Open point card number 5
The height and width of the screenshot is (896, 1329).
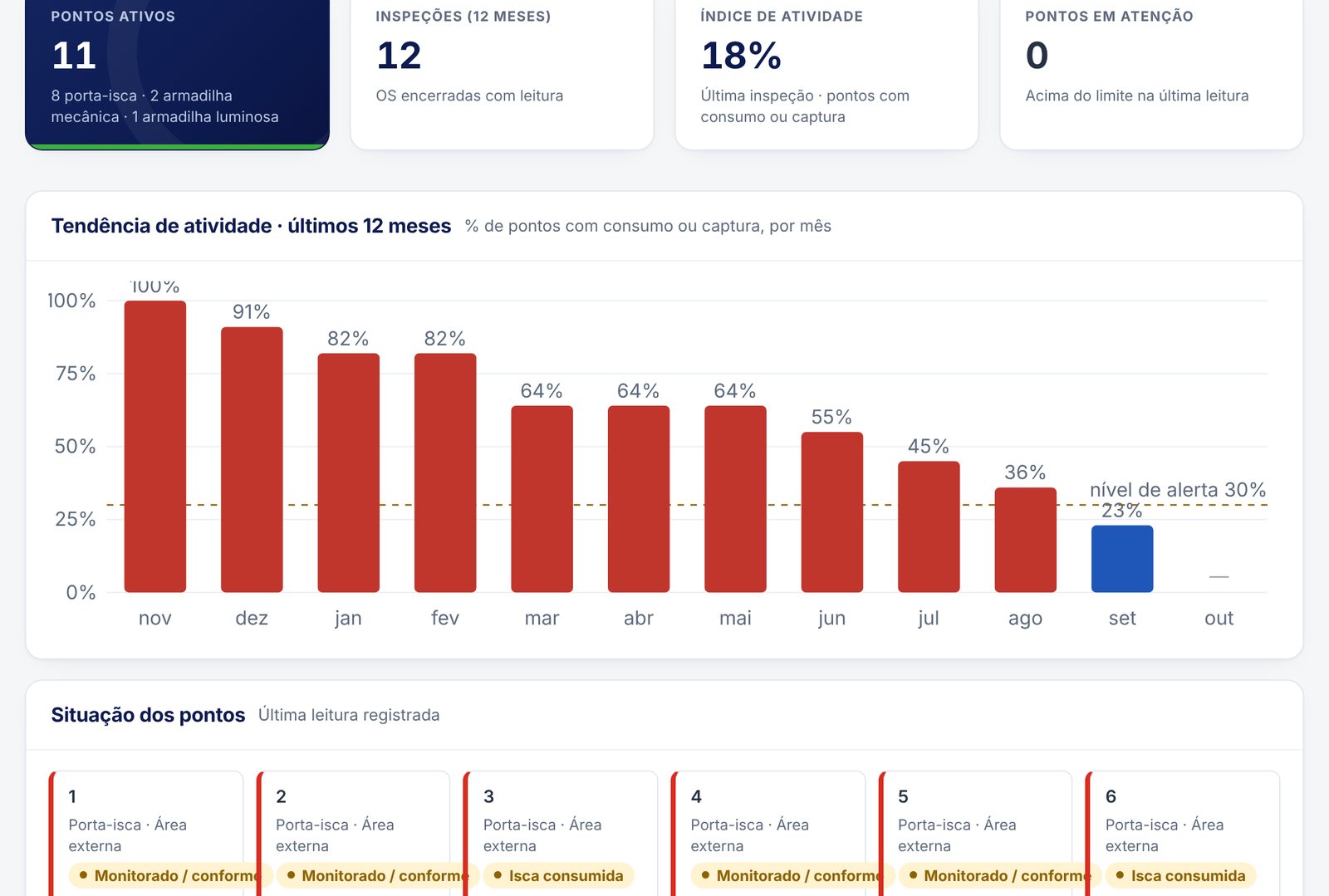pos(975,834)
